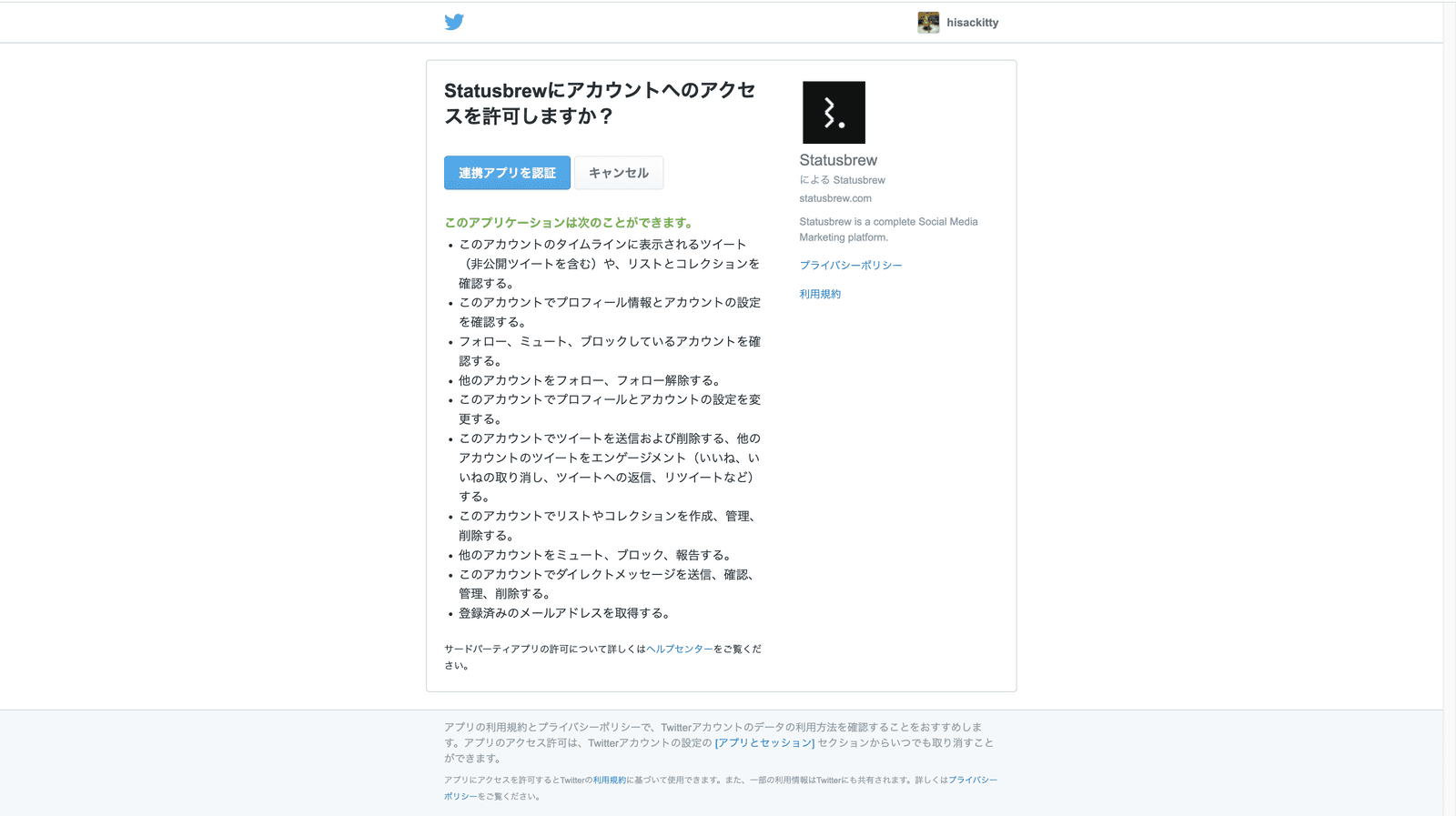This screenshot has width=1456, height=816.
Task: Click the black Statusbrew app logo
Action: click(x=834, y=113)
